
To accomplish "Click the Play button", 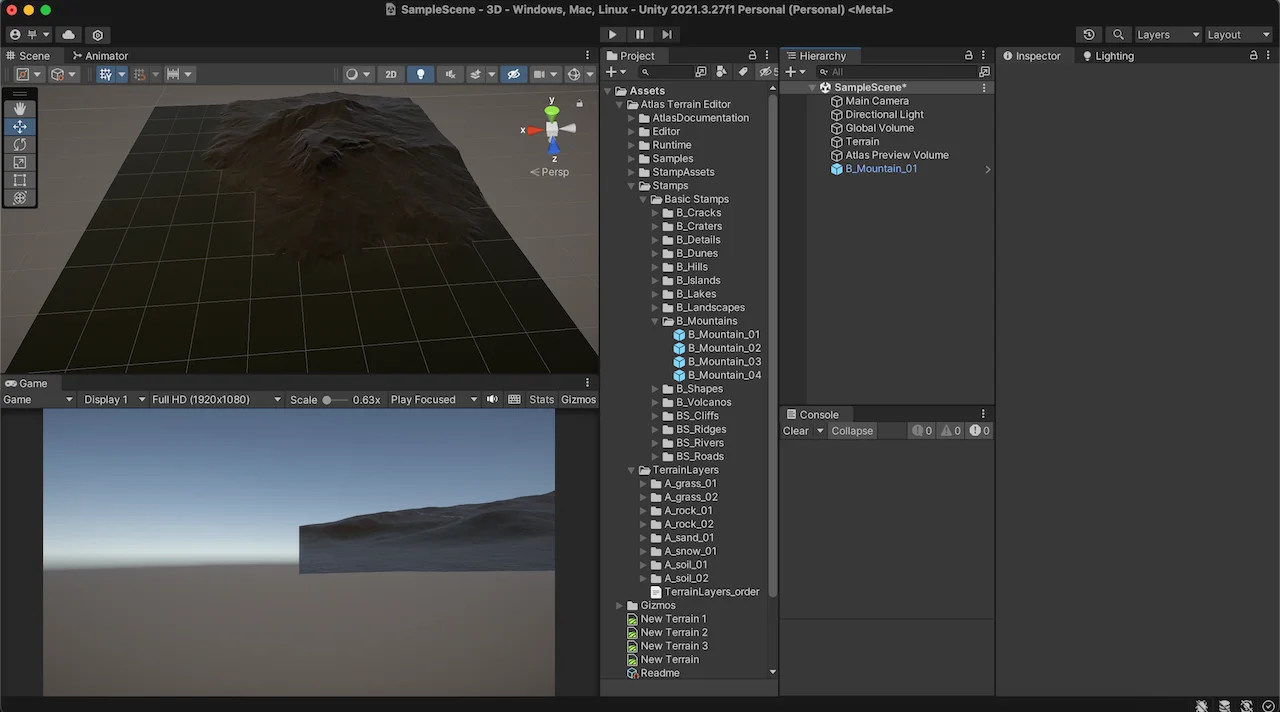I will click(613, 35).
